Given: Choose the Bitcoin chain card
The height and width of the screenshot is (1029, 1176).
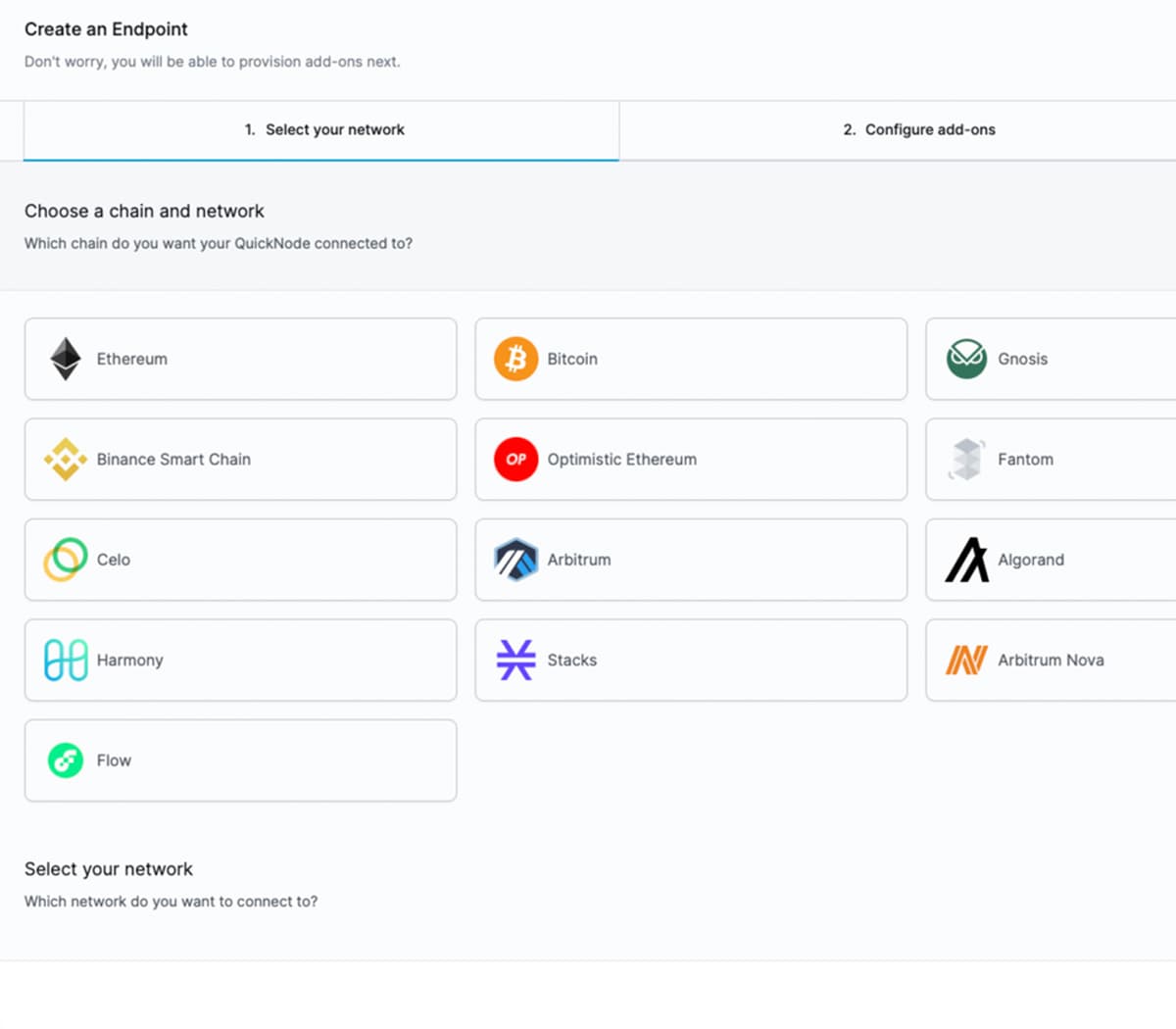Looking at the screenshot, I should 691,359.
